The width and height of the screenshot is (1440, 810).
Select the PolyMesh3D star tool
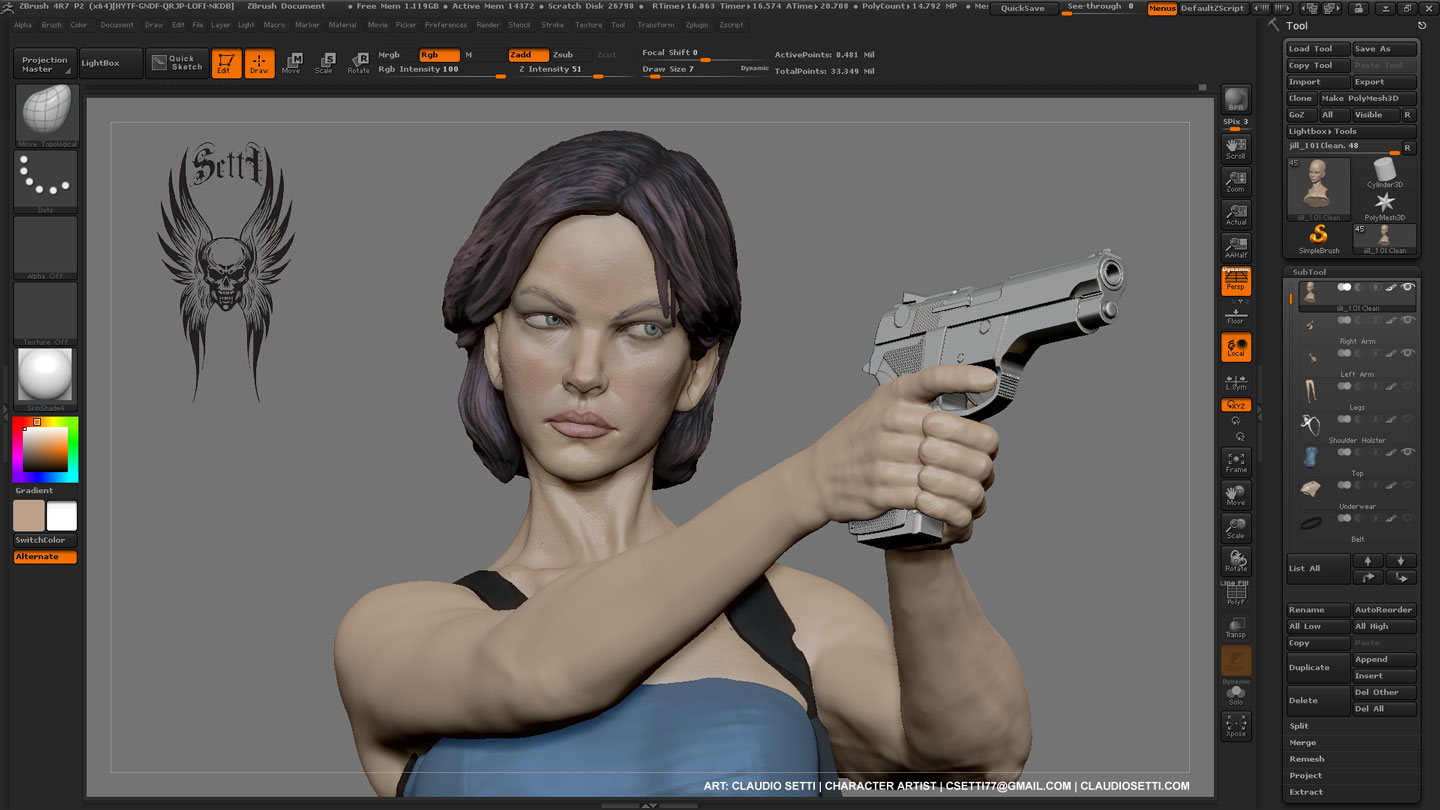[x=1385, y=205]
